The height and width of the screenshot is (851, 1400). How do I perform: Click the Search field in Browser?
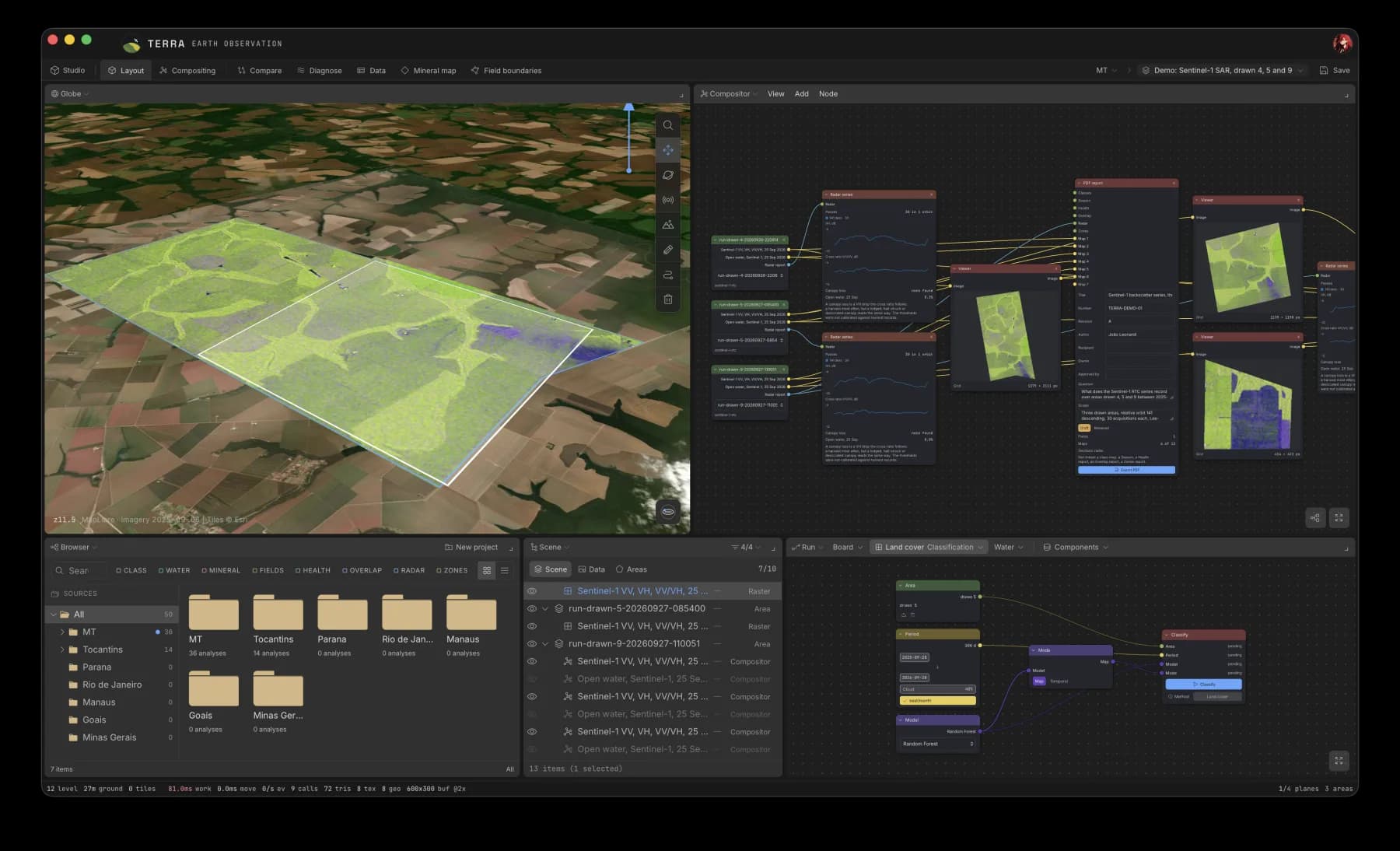tap(79, 571)
